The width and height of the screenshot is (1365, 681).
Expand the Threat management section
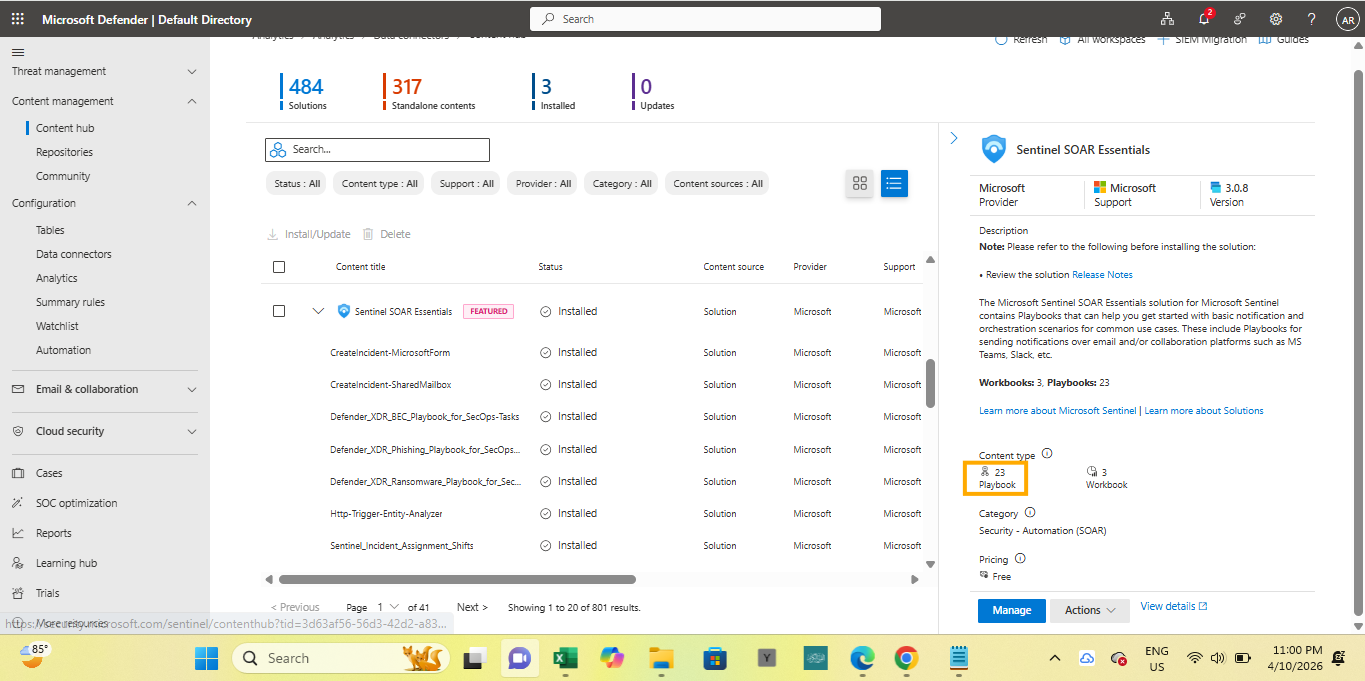pos(192,71)
